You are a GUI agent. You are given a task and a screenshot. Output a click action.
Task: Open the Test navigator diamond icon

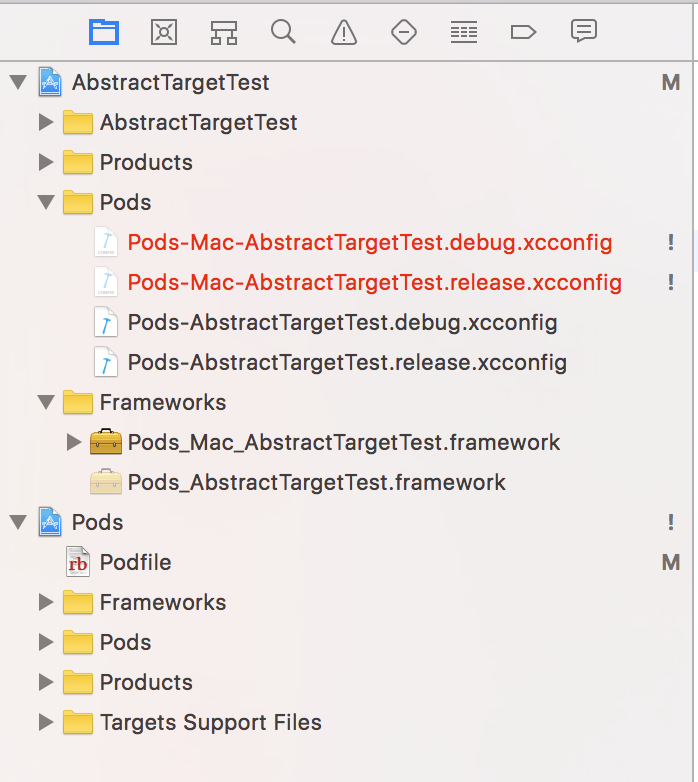click(x=403, y=32)
